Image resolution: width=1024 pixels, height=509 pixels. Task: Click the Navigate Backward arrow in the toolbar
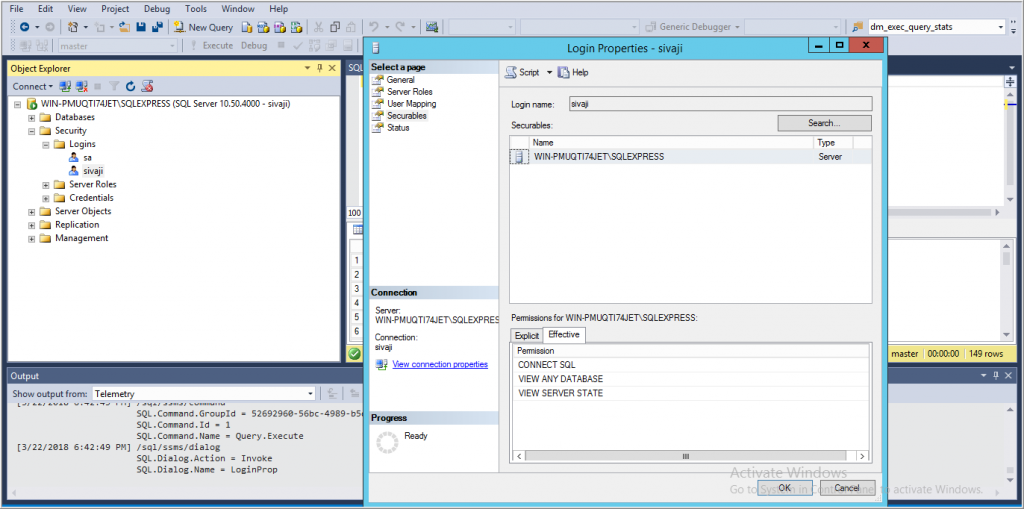click(24, 27)
